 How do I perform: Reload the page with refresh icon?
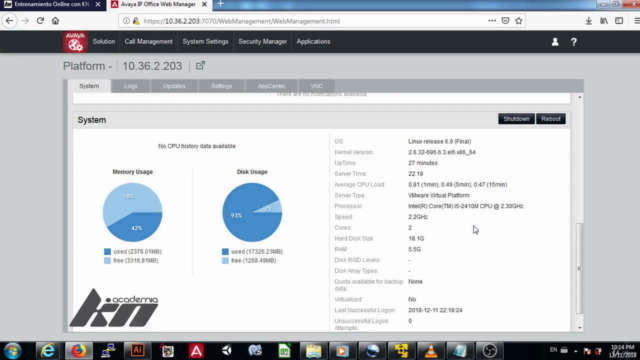coord(40,21)
